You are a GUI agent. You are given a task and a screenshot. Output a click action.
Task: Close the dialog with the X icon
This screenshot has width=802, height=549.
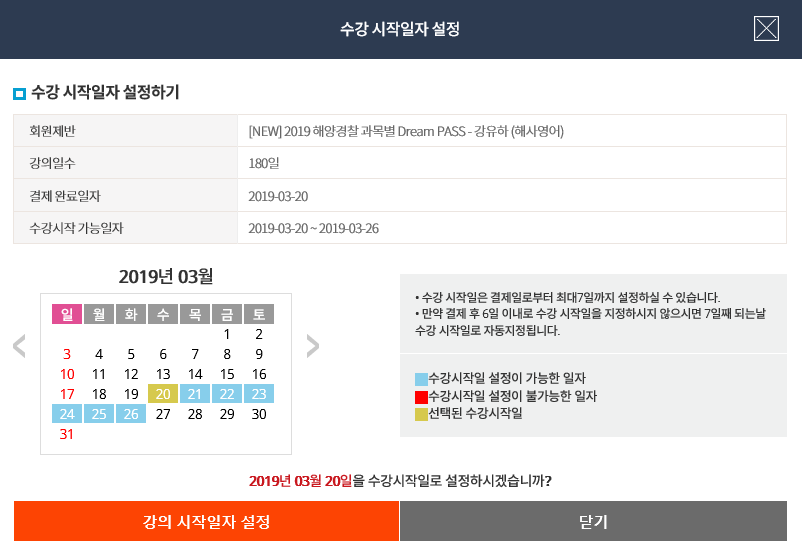766,29
